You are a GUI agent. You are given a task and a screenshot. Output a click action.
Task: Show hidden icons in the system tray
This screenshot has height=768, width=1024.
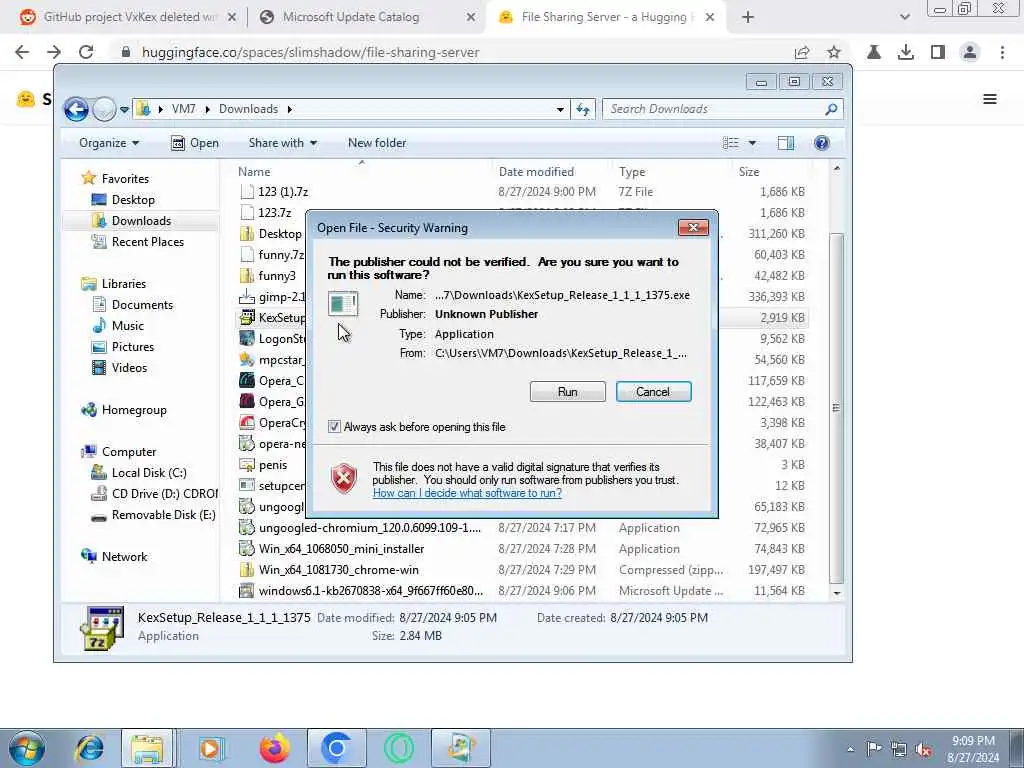[x=850, y=750]
